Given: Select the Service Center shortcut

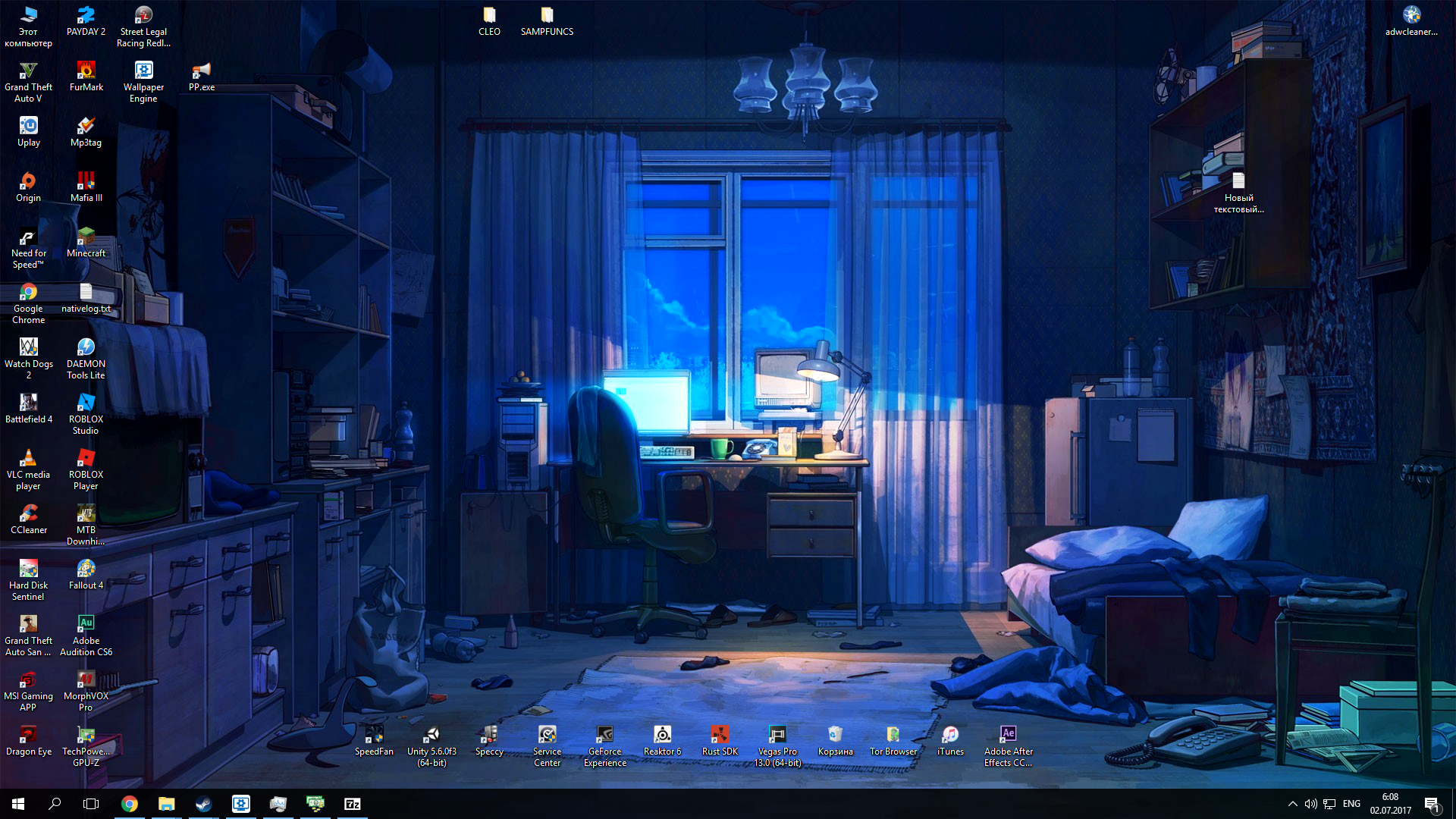Looking at the screenshot, I should (547, 746).
